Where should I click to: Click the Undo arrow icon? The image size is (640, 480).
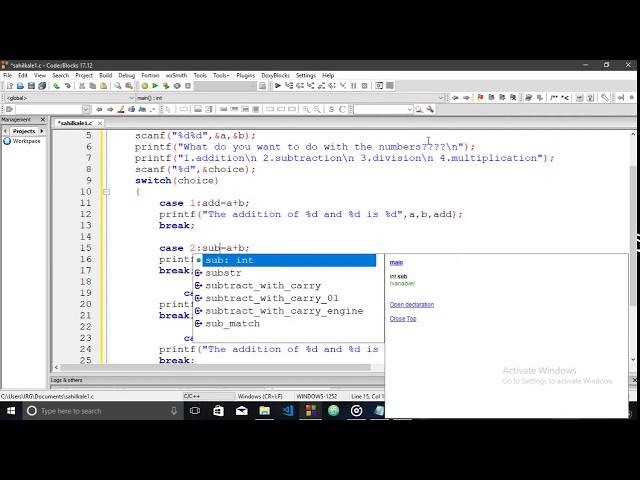click(x=56, y=86)
